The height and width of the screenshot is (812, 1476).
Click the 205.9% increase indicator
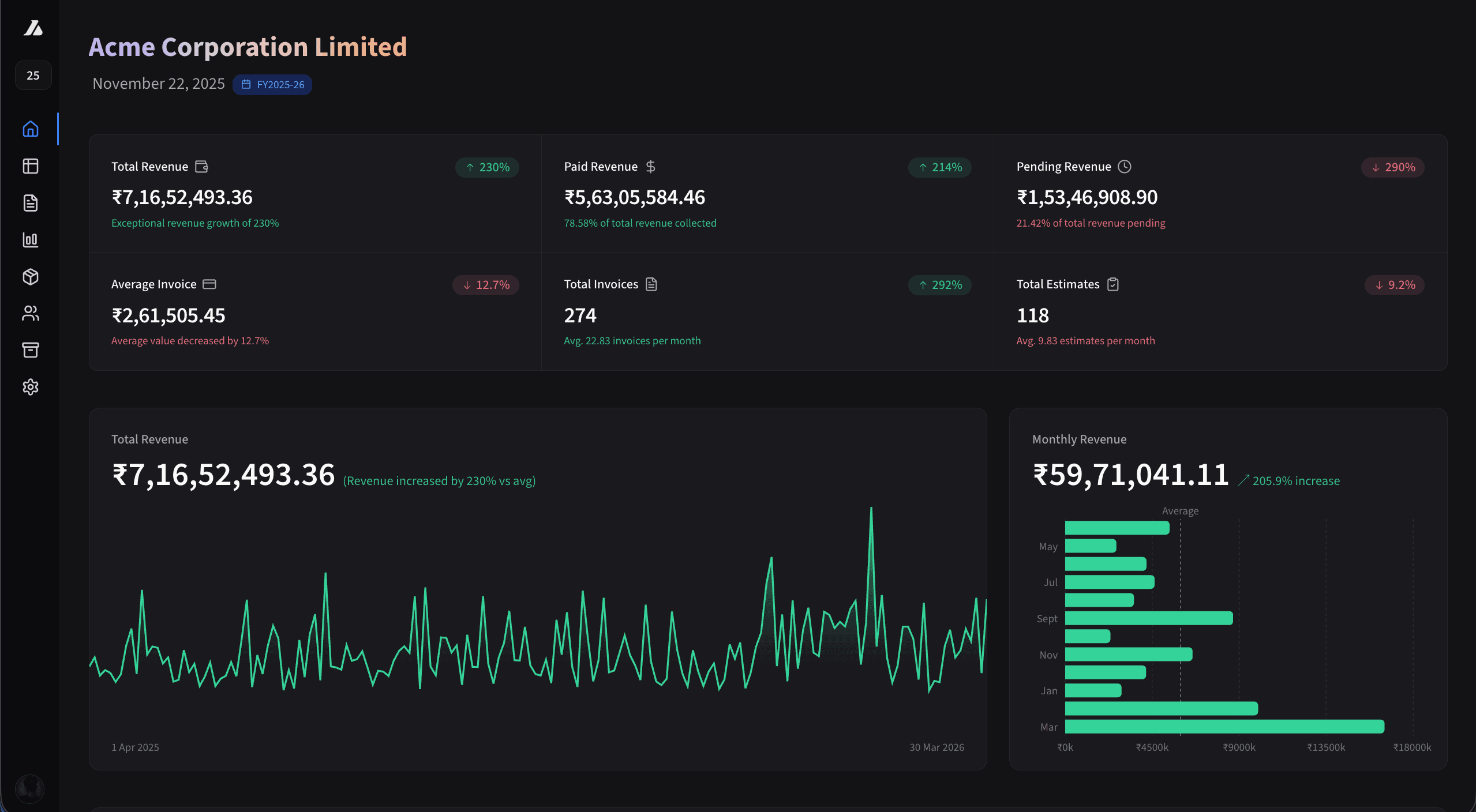click(1290, 480)
